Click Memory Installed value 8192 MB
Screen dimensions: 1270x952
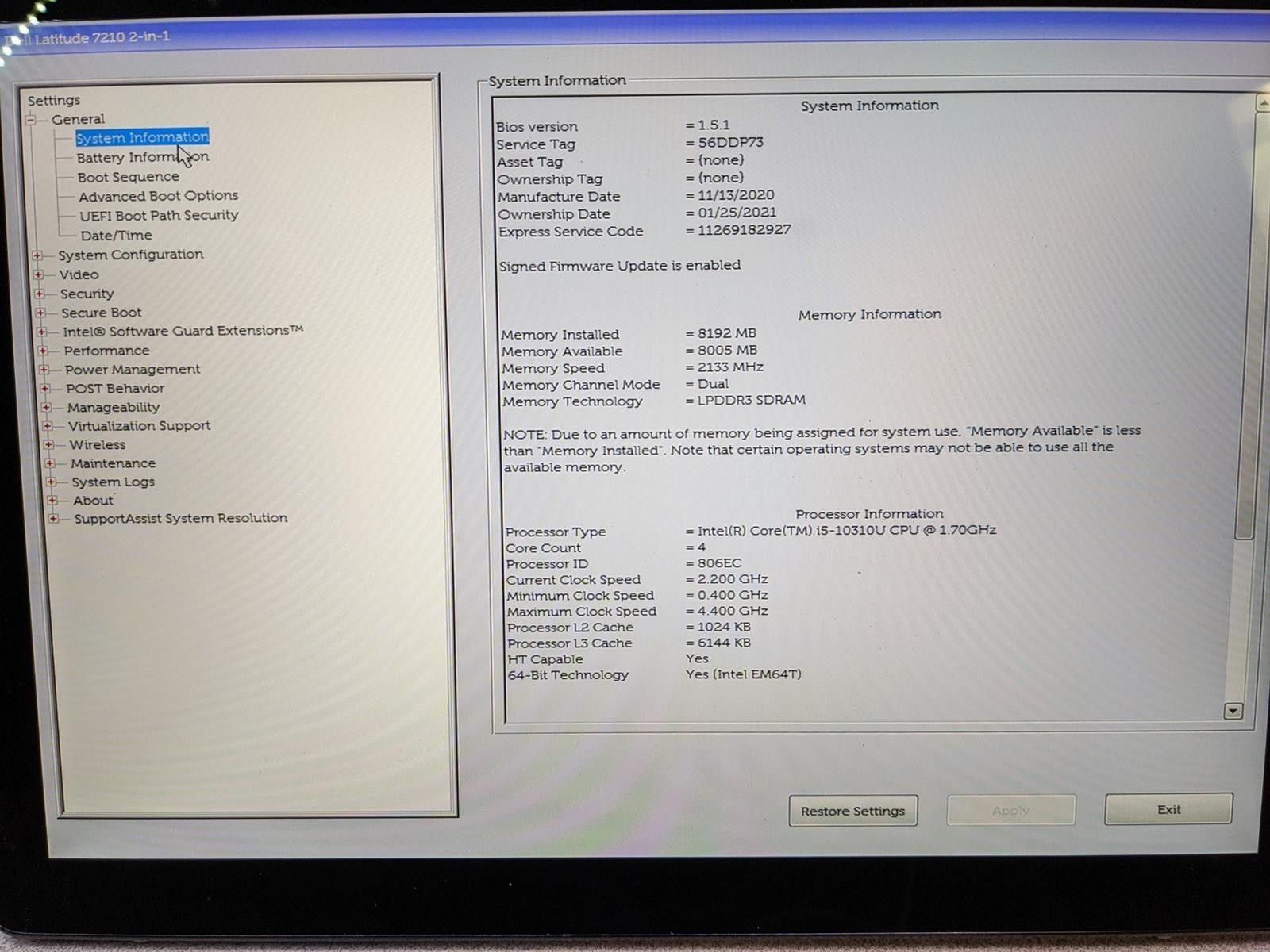click(727, 333)
